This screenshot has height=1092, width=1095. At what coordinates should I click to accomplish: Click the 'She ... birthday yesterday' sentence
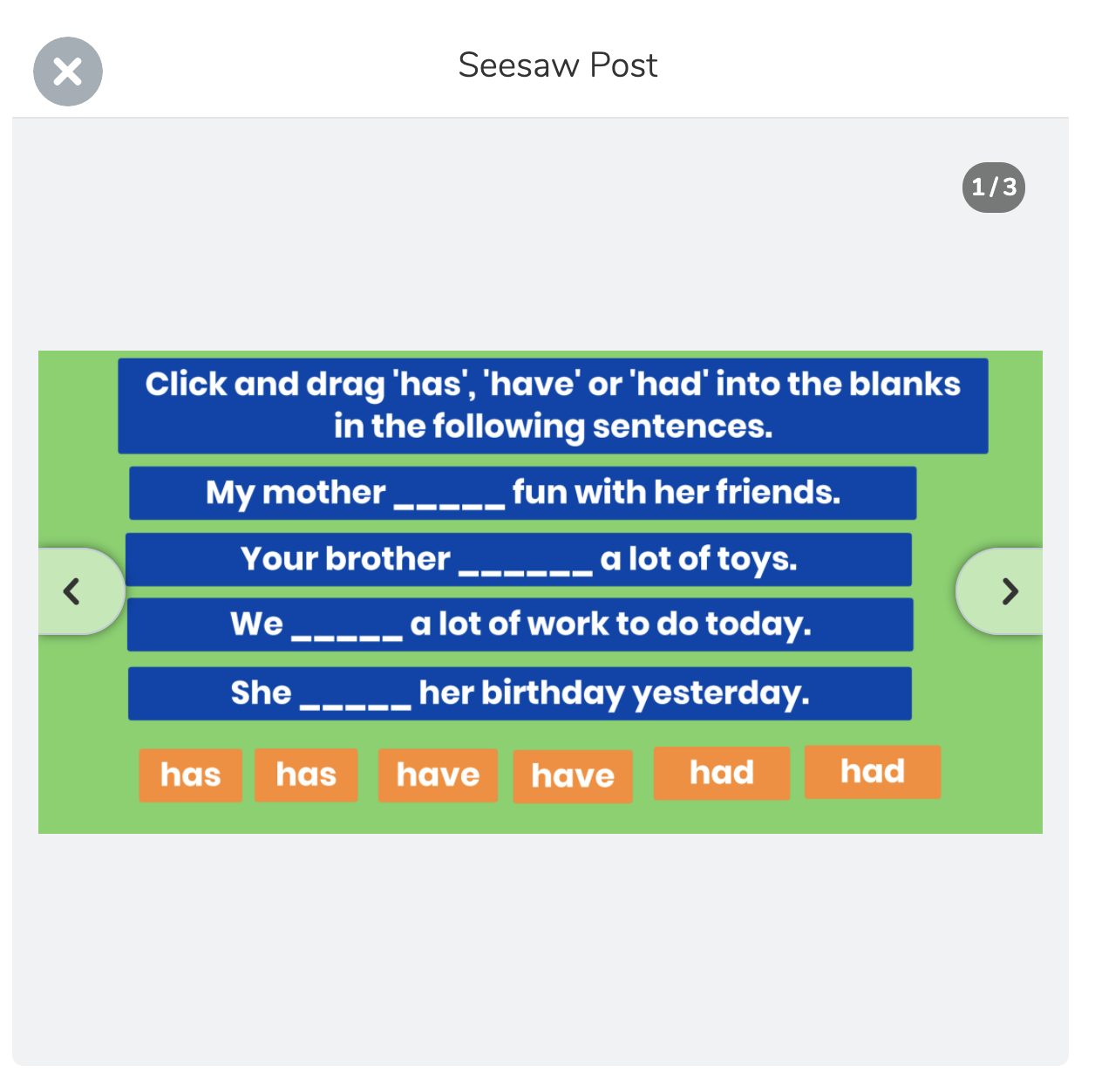pyautogui.click(x=520, y=693)
